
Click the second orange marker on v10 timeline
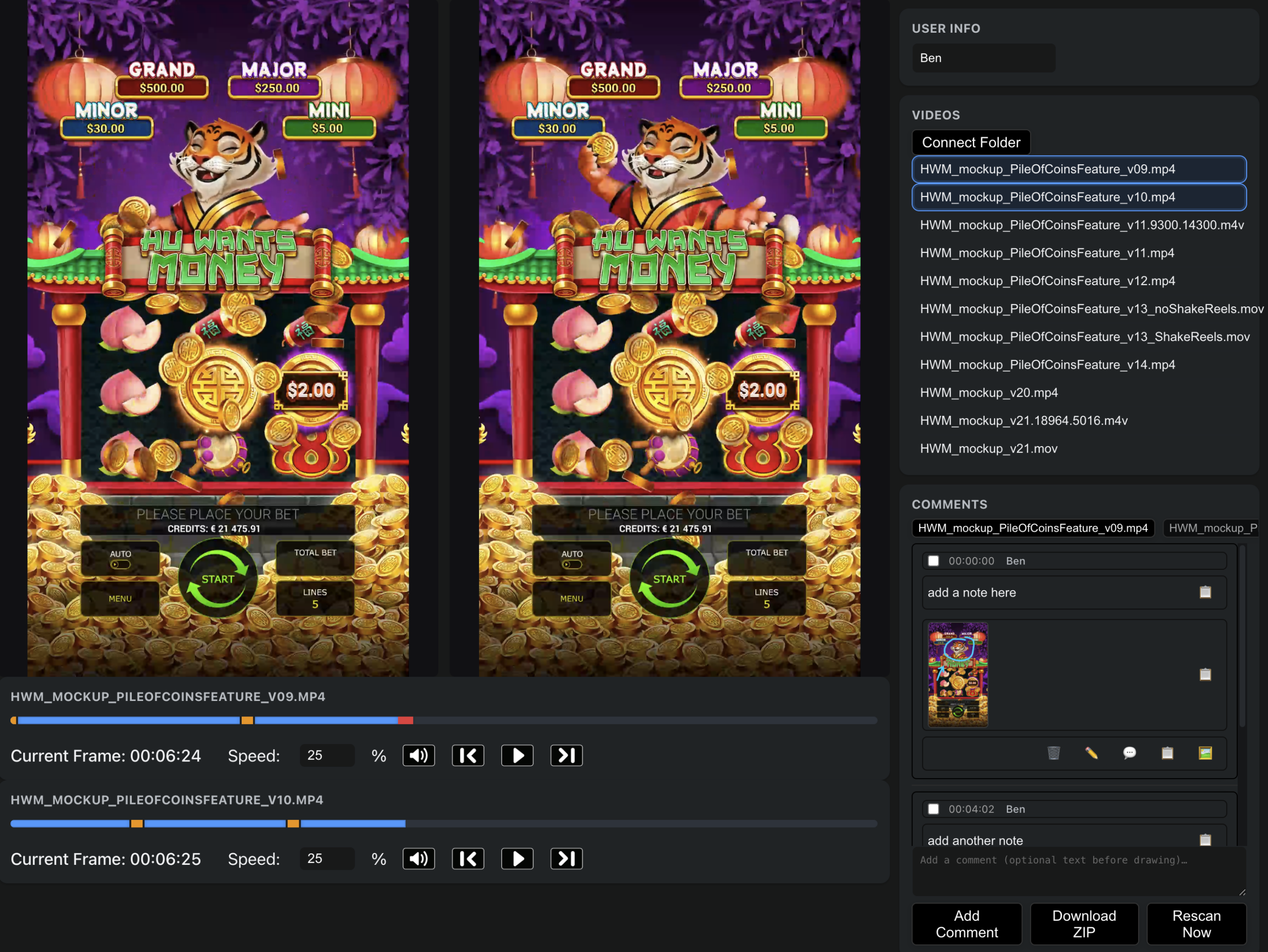coord(293,824)
